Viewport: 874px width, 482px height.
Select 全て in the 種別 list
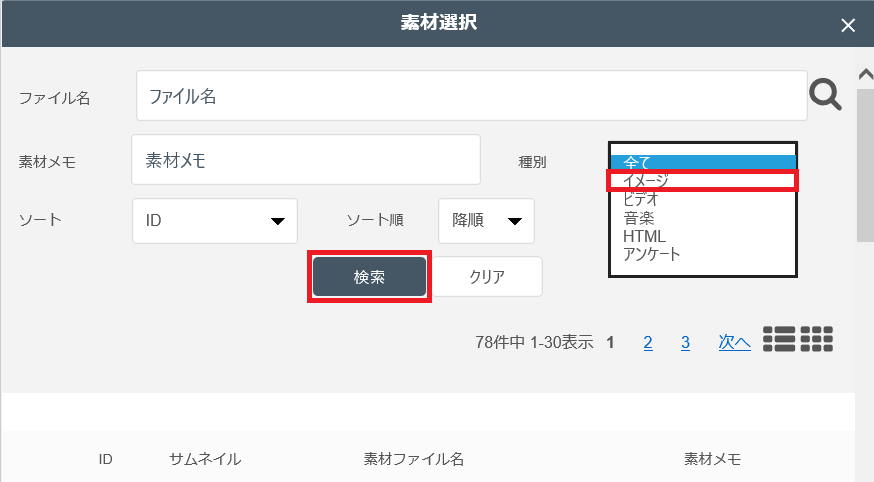click(702, 162)
